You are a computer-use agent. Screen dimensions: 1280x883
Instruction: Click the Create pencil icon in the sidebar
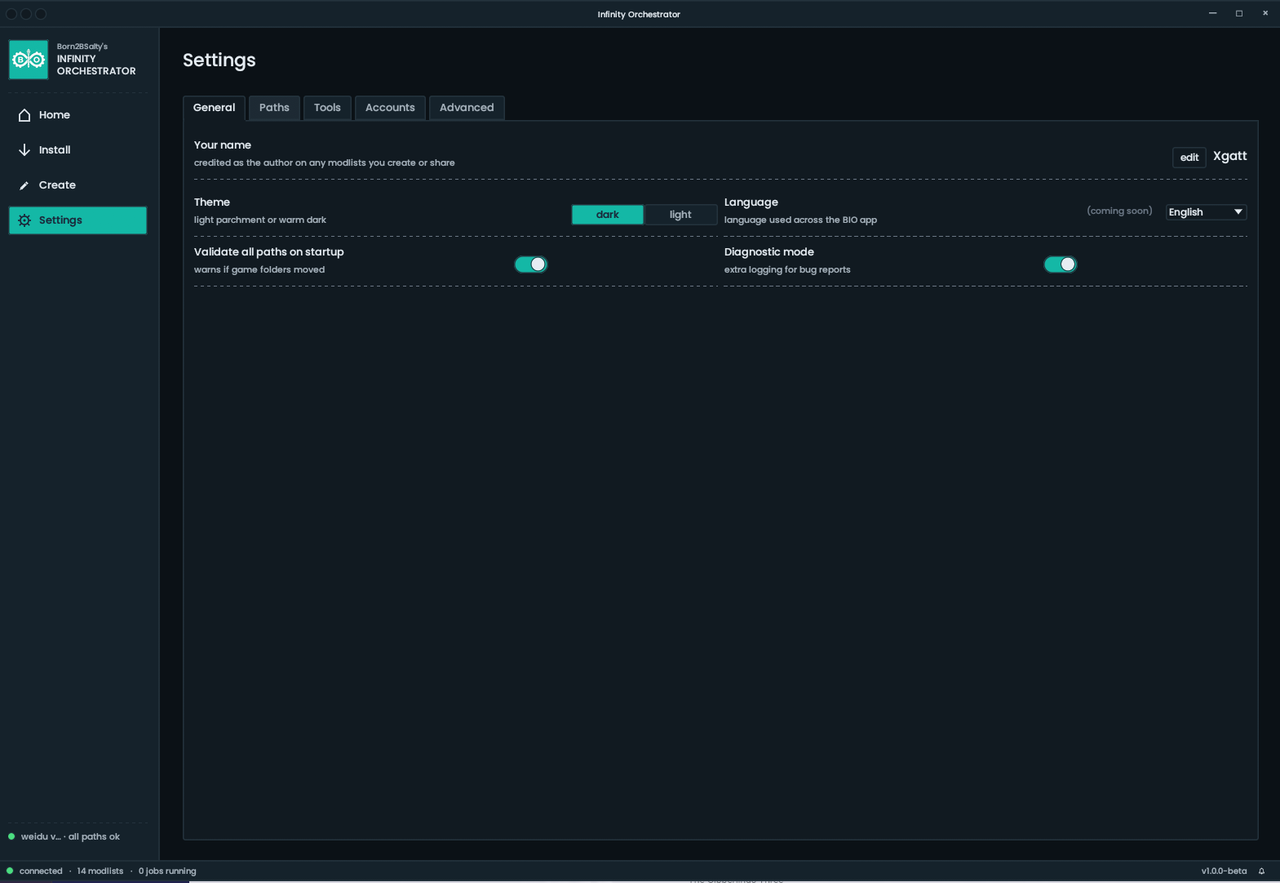click(24, 185)
